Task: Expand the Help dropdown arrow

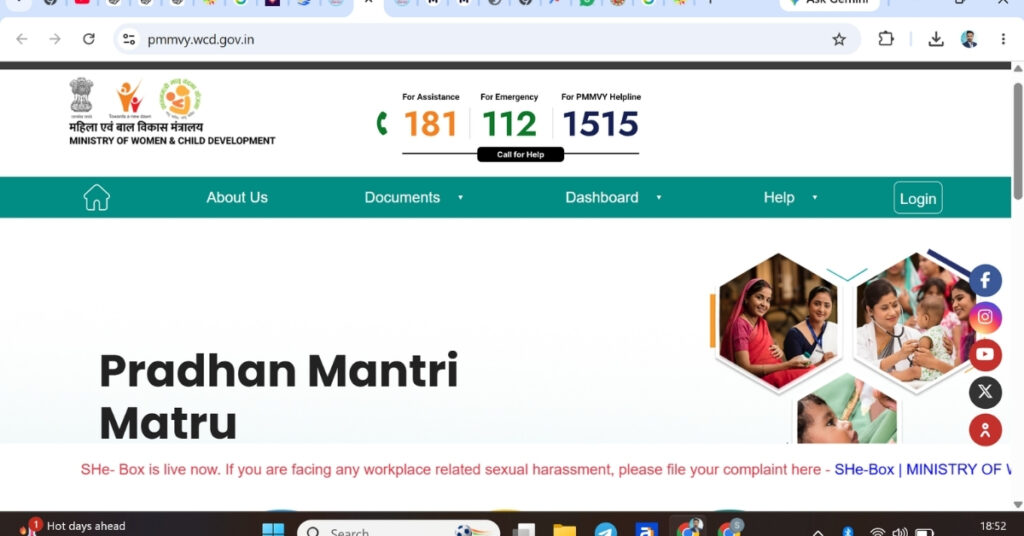Action: (814, 197)
